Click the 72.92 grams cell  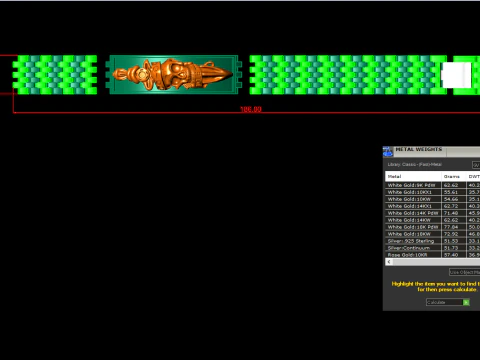coord(454,234)
